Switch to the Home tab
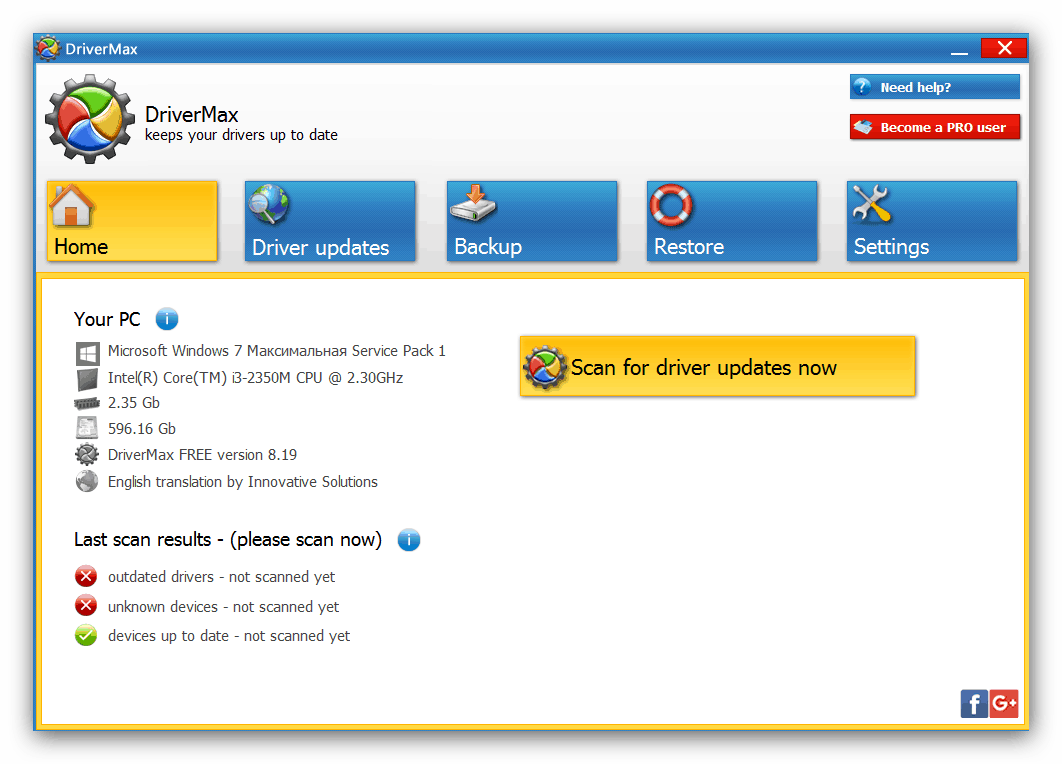Screen dimensions: 1062x764 [x=132, y=221]
